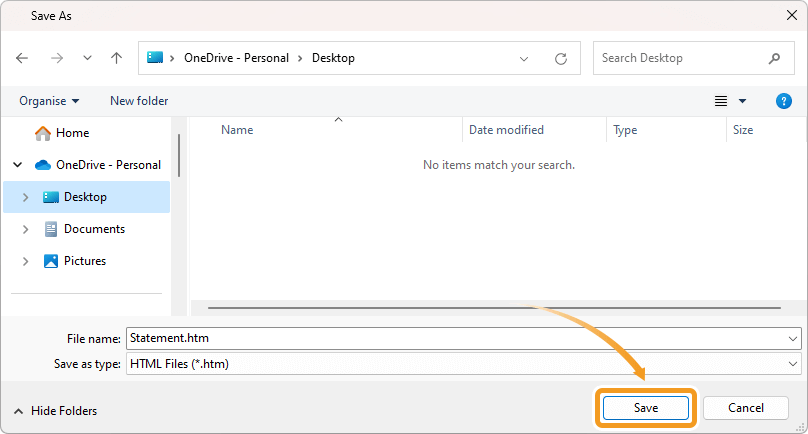Select Desktop in the address path
The height and width of the screenshot is (434, 808).
333,58
